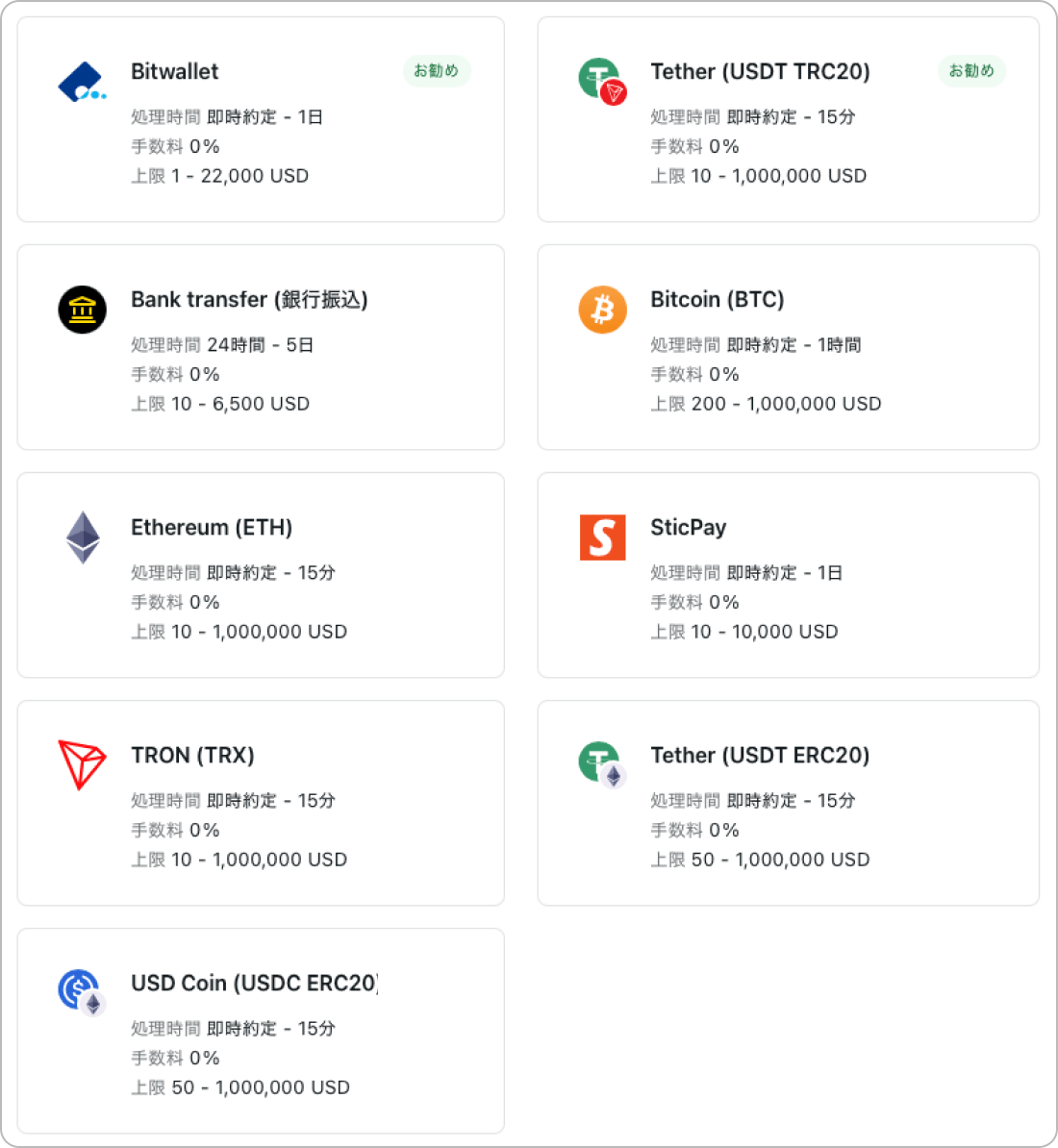This screenshot has height=1148, width=1058.
Task: Choose the StickPay payment title
Action: pyautogui.click(x=689, y=527)
